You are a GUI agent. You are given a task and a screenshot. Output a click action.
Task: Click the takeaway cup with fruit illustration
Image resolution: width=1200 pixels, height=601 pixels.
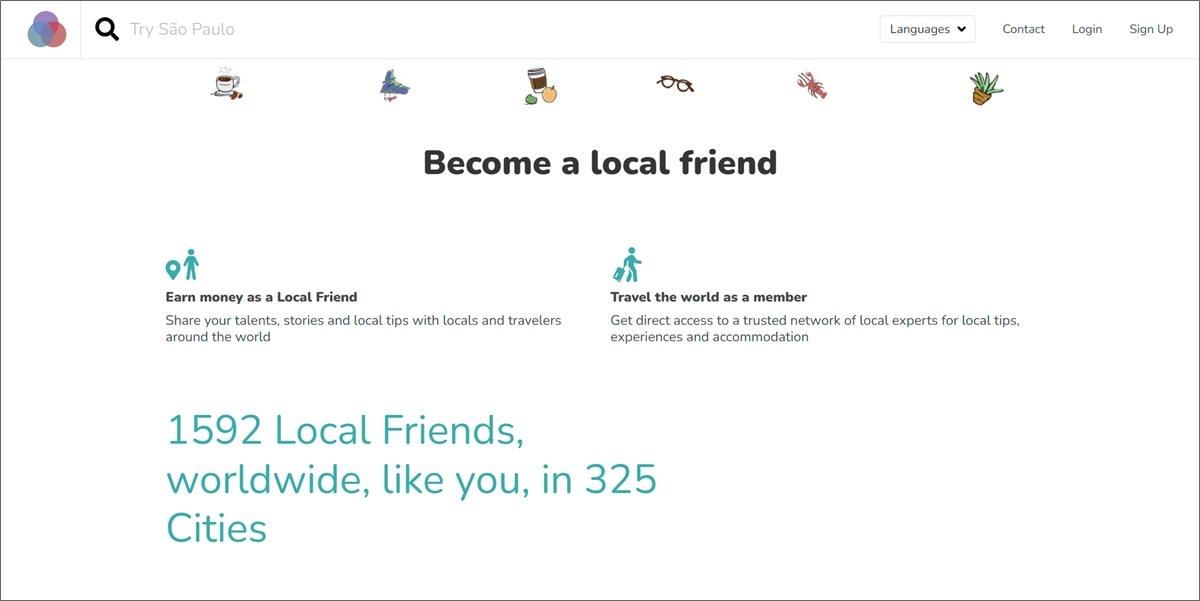coord(541,86)
